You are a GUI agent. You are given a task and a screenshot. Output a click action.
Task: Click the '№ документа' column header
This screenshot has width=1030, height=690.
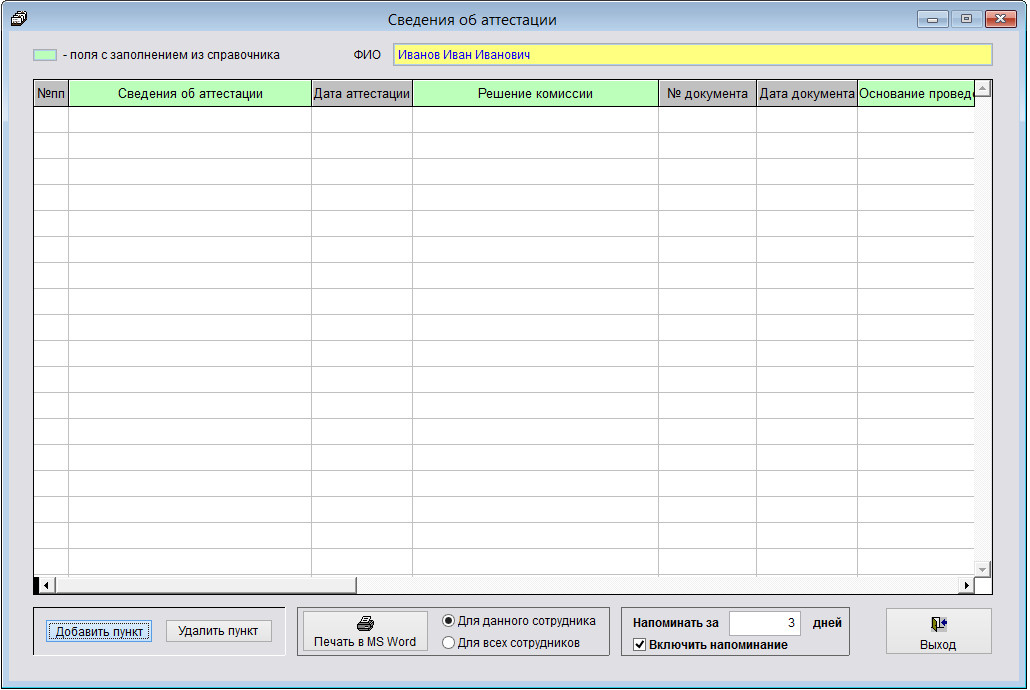pyautogui.click(x=707, y=94)
